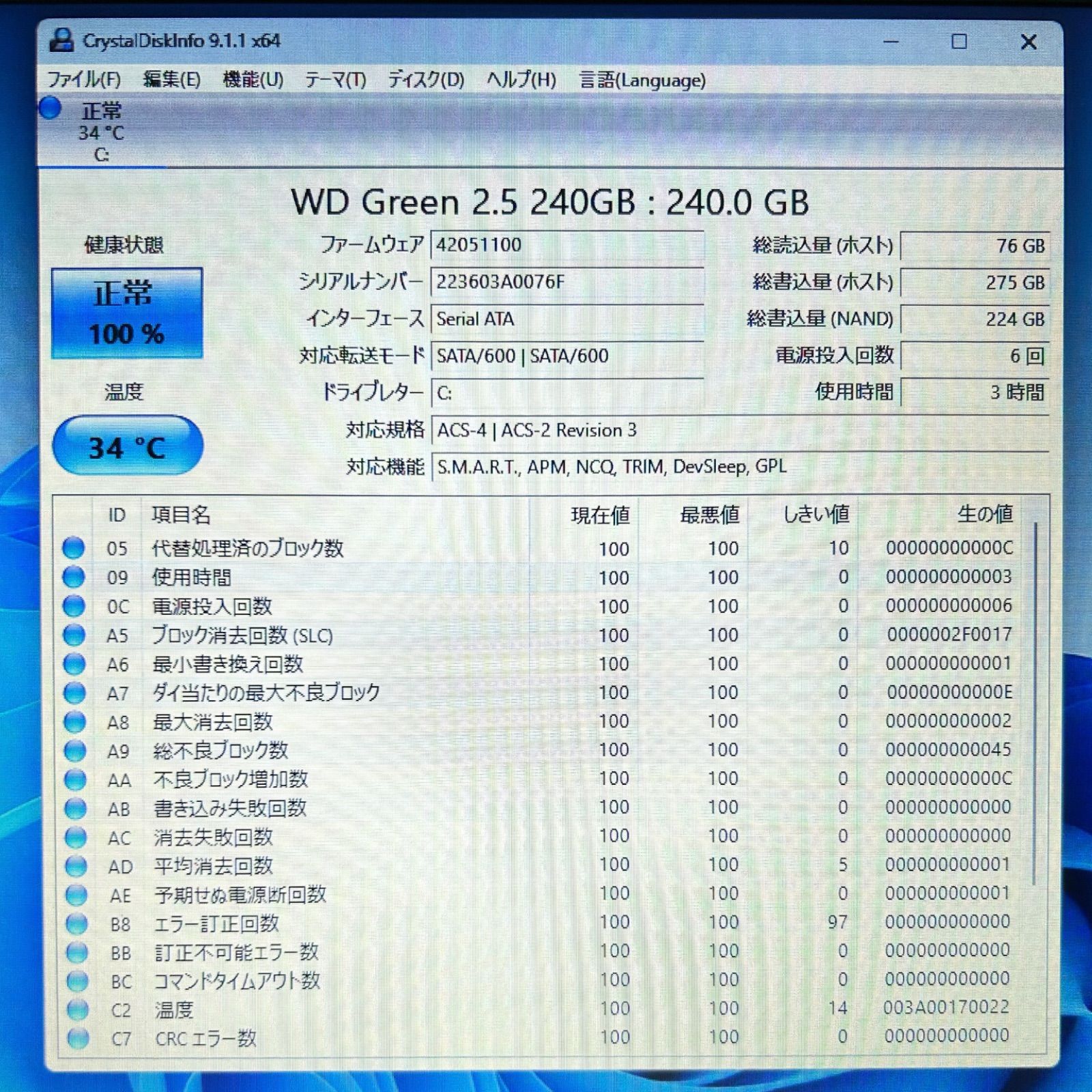Click raw value 0000002F0017
This screenshot has width=1092, height=1092.
point(949,635)
